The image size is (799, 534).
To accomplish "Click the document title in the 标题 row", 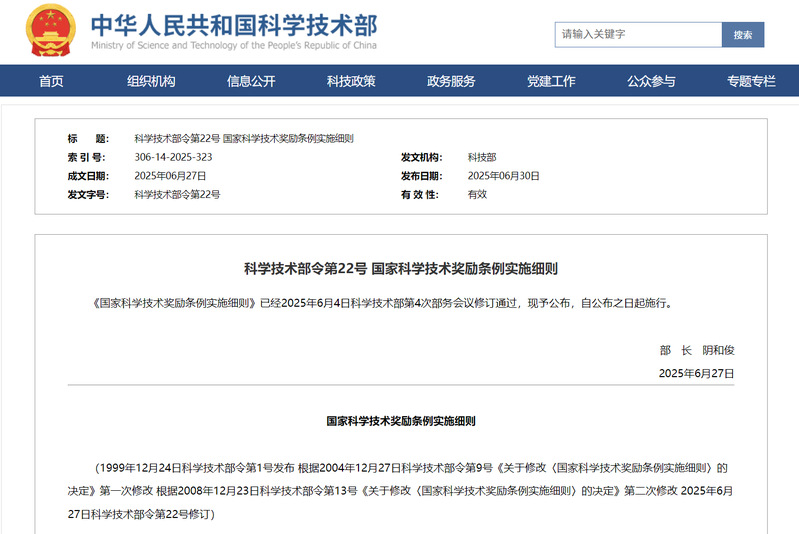I will tap(244, 139).
